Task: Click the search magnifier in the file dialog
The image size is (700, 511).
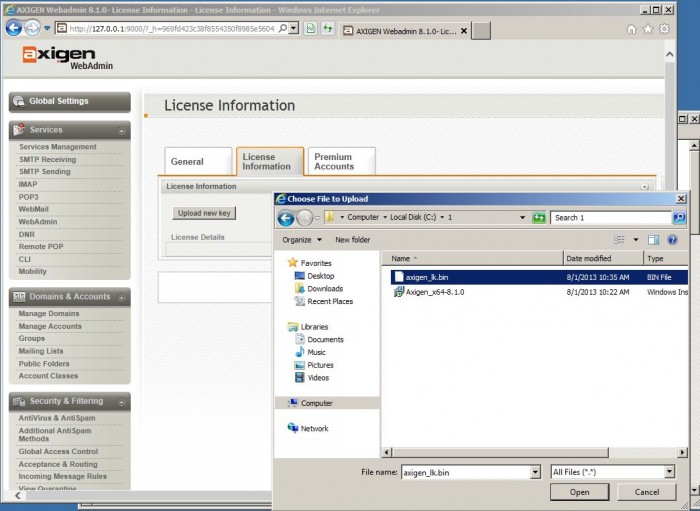Action: [x=679, y=218]
